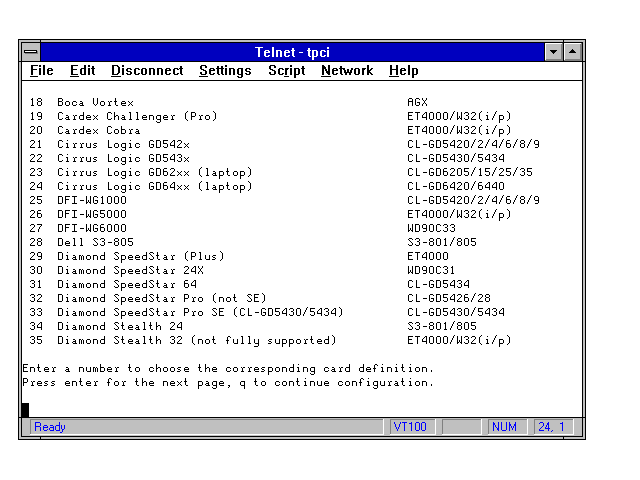The width and height of the screenshot is (640, 480).
Task: Click the maximize arrow in title bar
Action: pyautogui.click(x=573, y=51)
